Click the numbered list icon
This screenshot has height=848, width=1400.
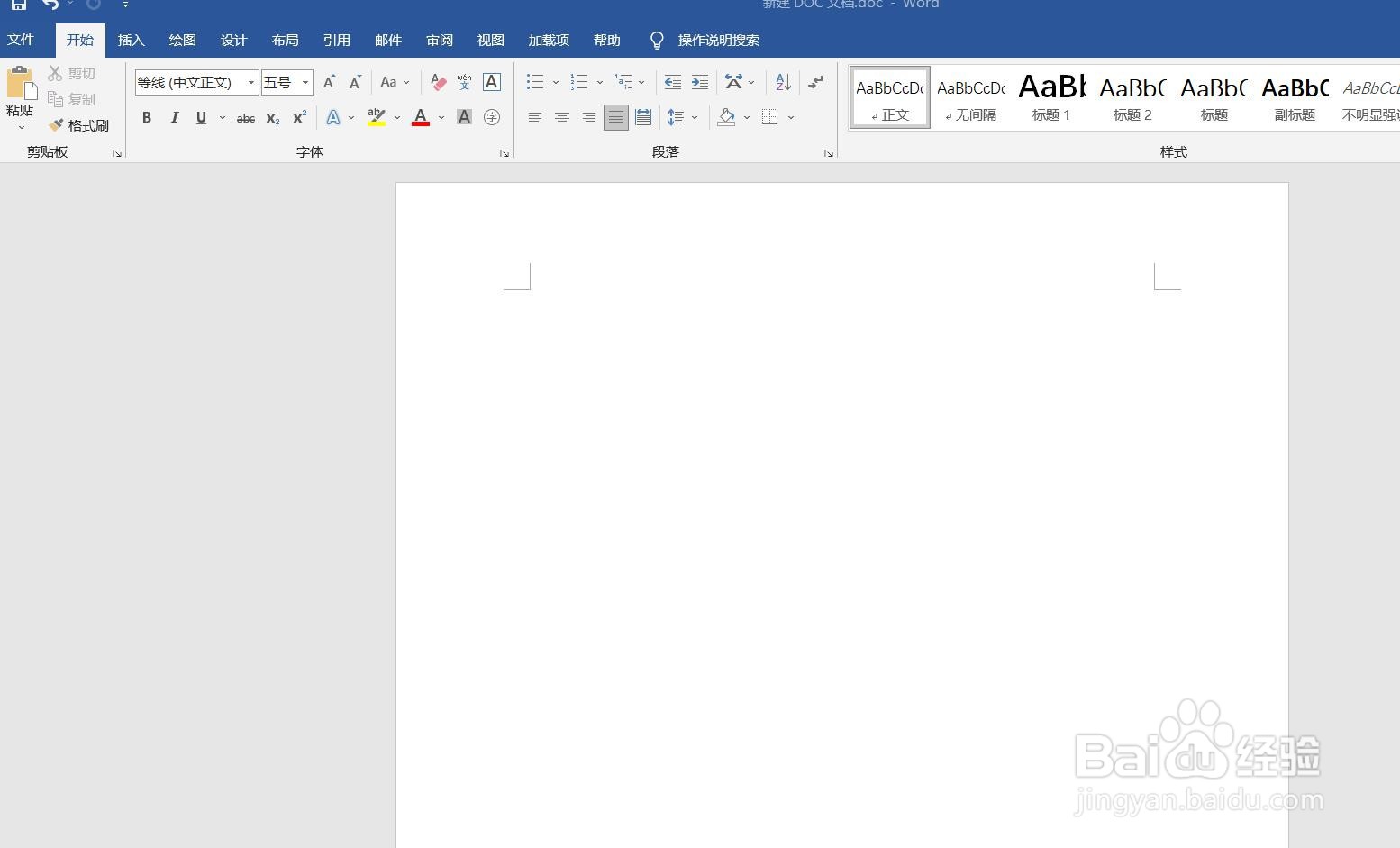579,82
